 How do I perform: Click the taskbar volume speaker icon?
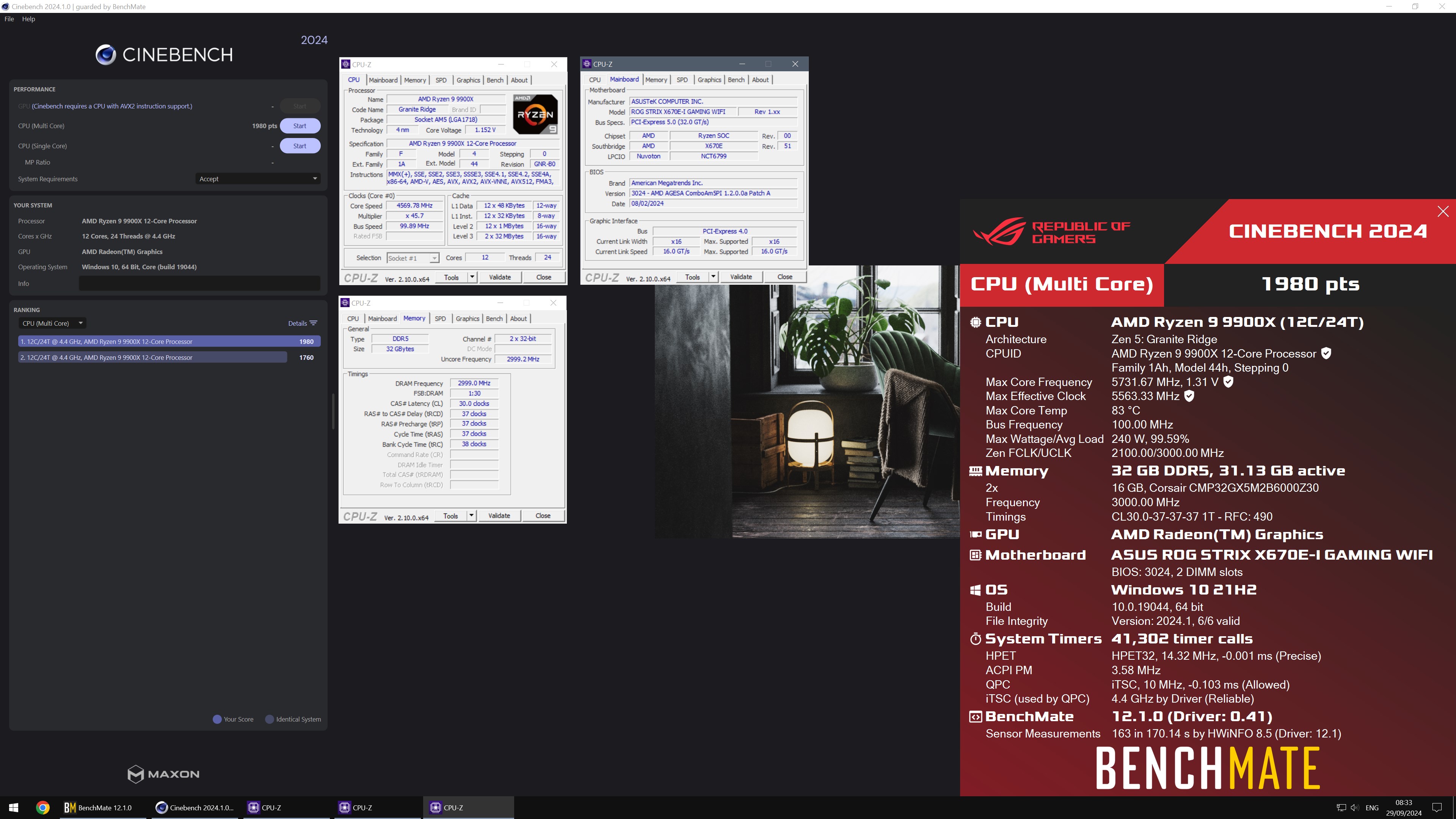point(1355,808)
